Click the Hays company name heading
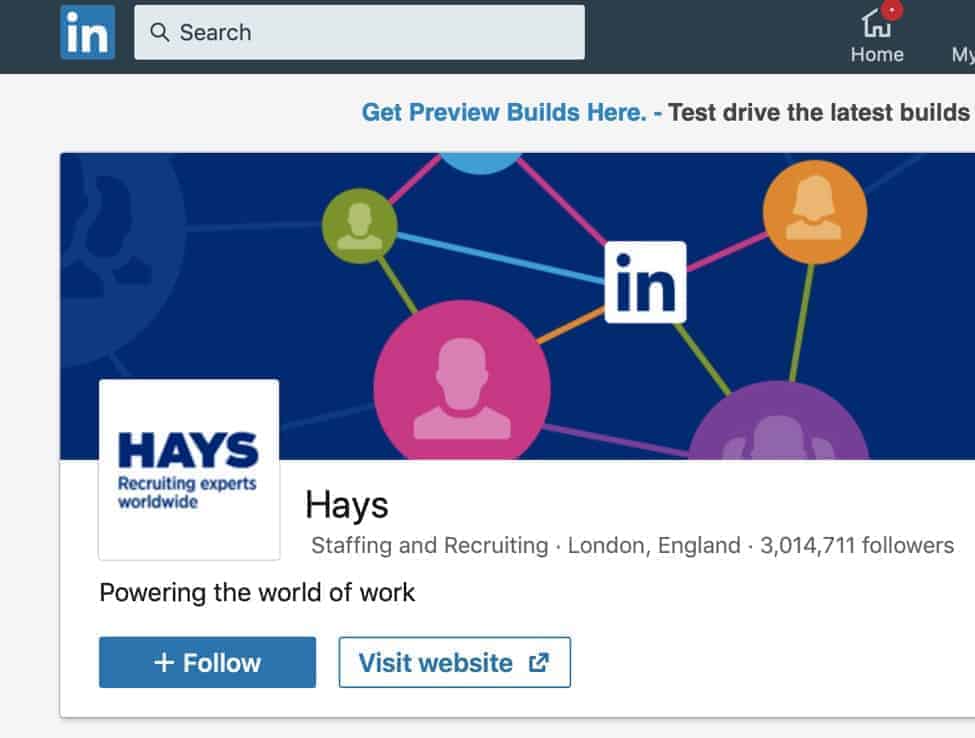 [x=347, y=505]
